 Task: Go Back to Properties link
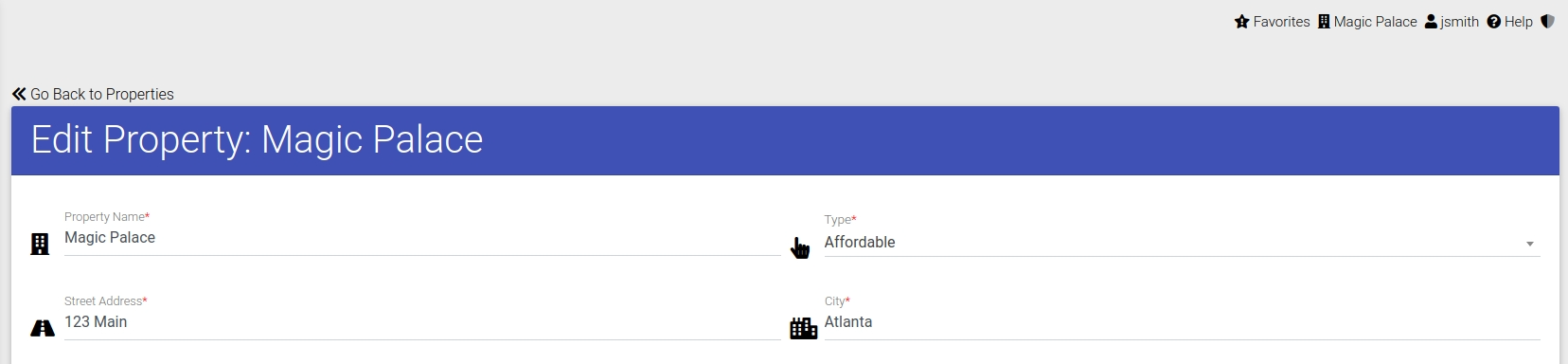point(93,94)
